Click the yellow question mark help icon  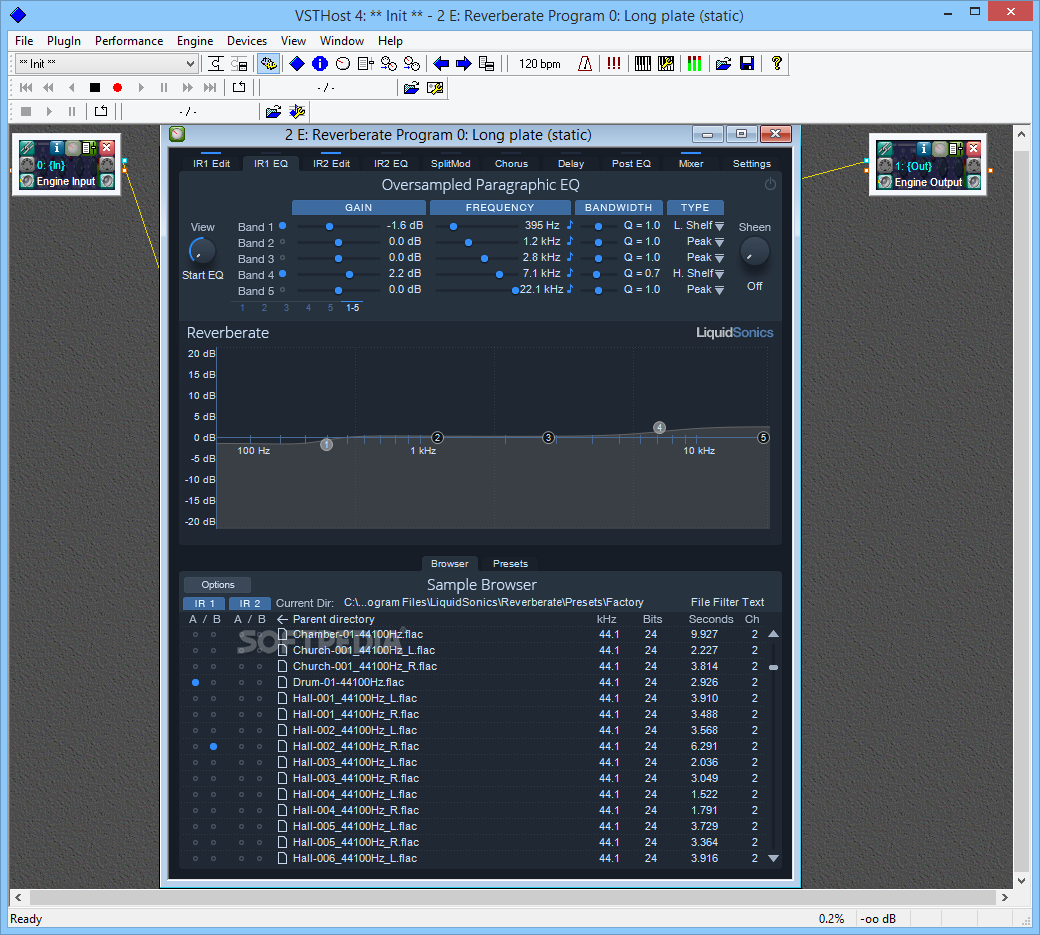point(776,64)
